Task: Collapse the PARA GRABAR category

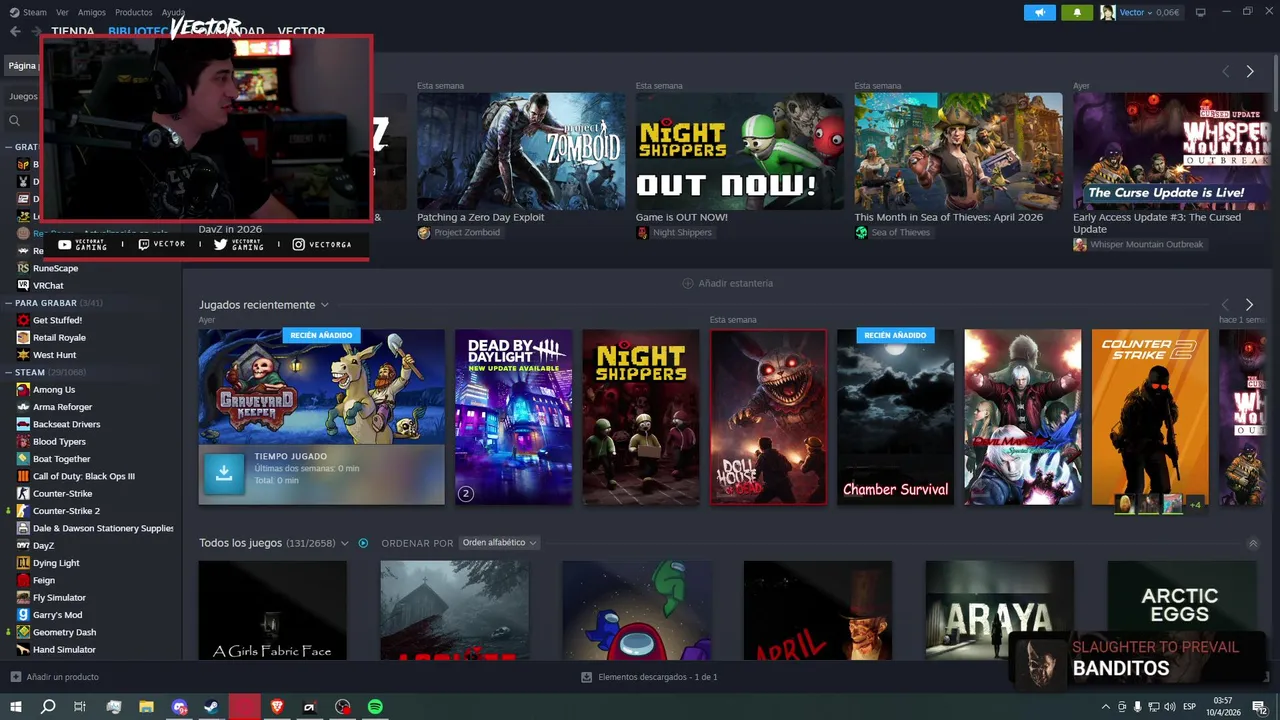Action: coord(8,303)
